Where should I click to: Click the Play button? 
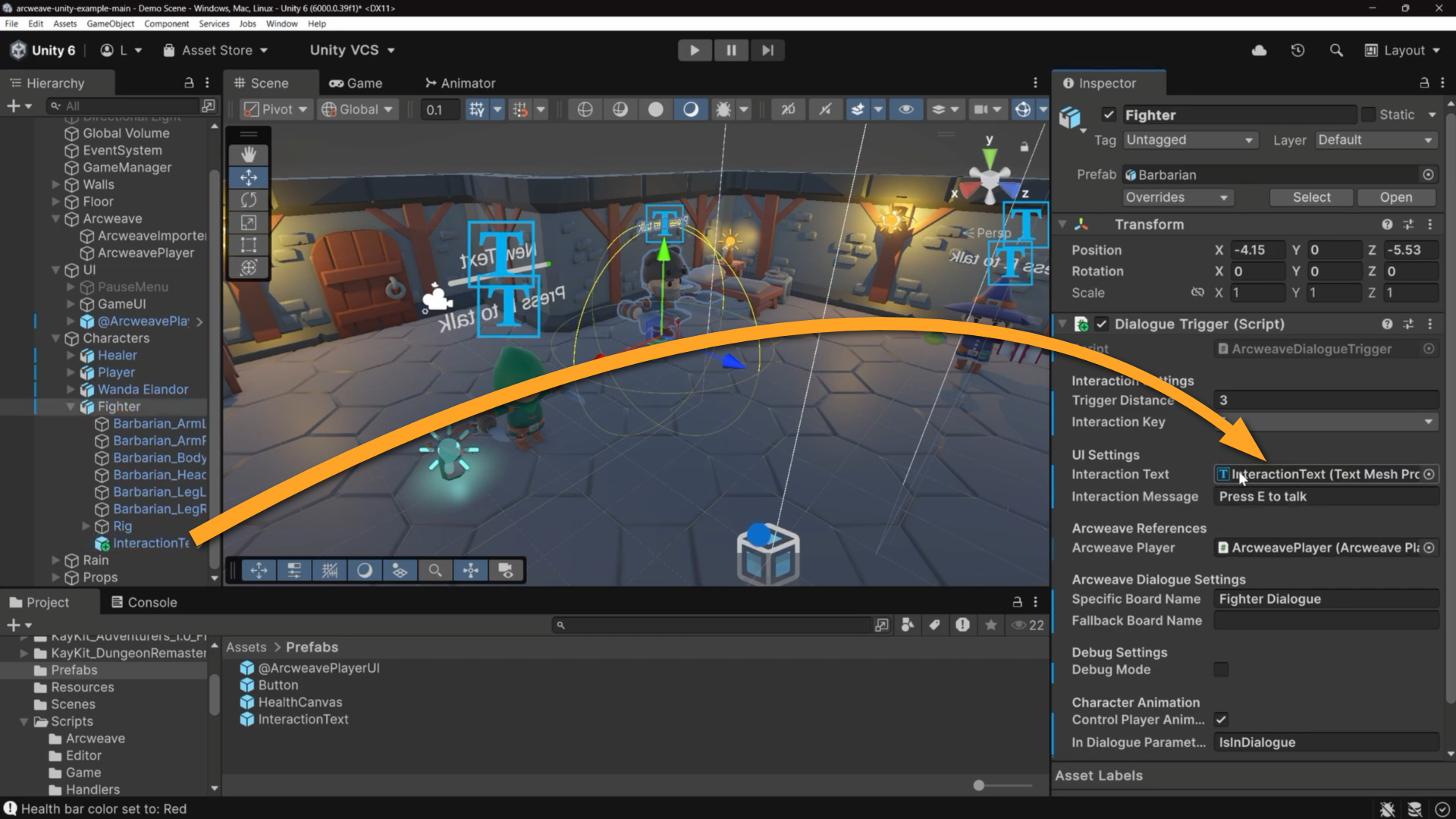pyautogui.click(x=695, y=50)
